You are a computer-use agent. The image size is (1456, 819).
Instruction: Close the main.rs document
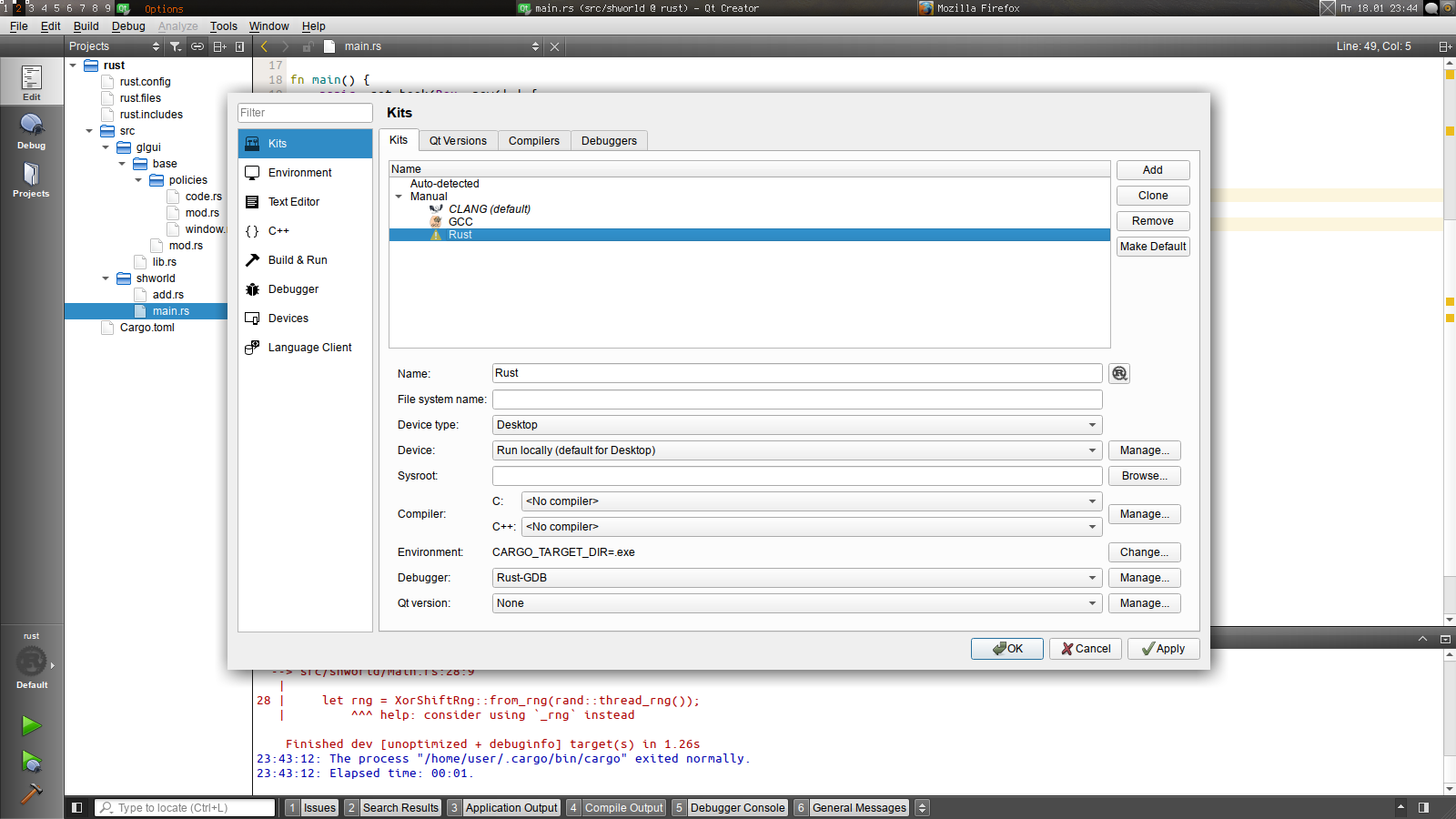(554, 46)
